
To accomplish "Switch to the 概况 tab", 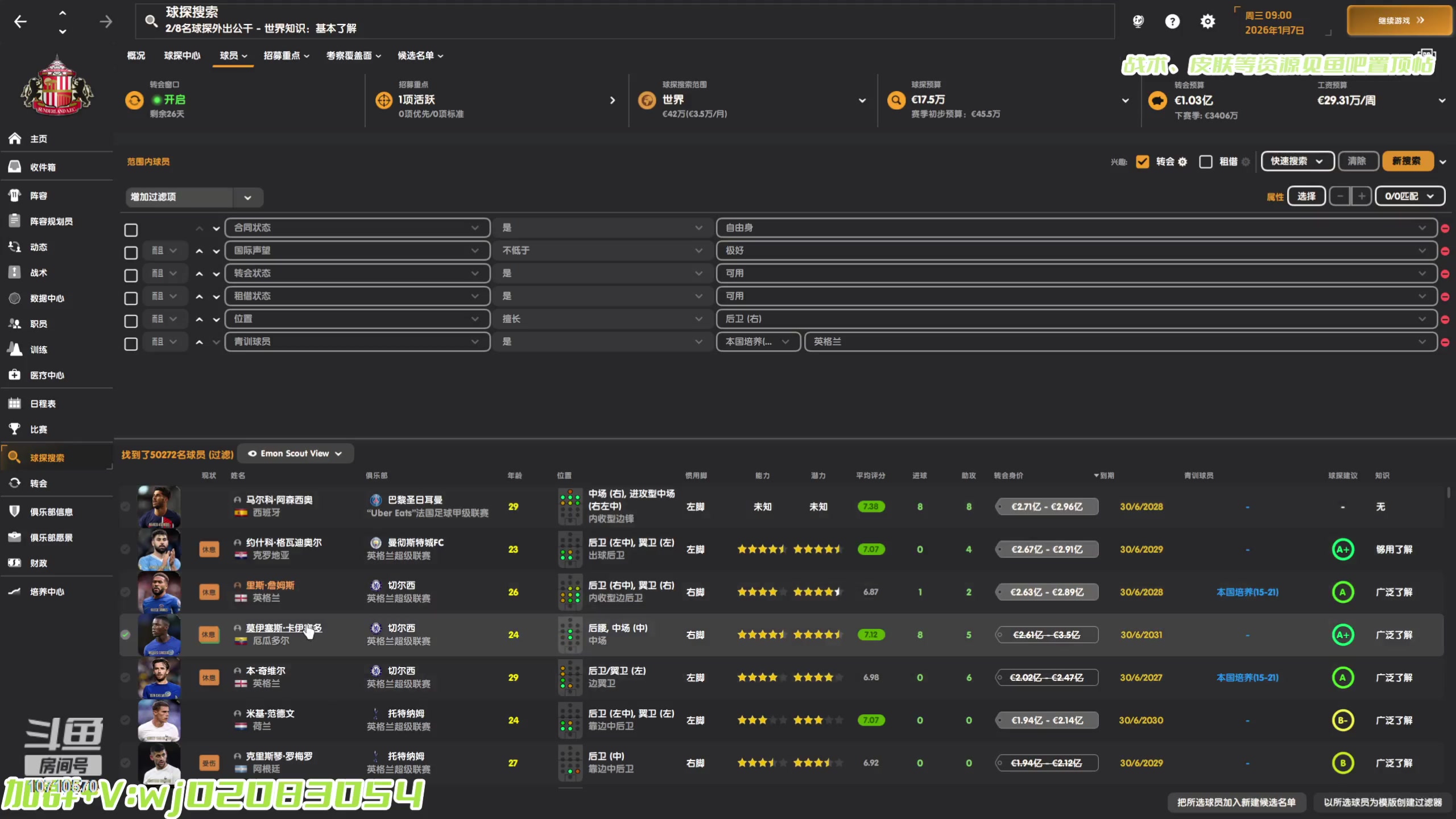I will click(x=136, y=55).
